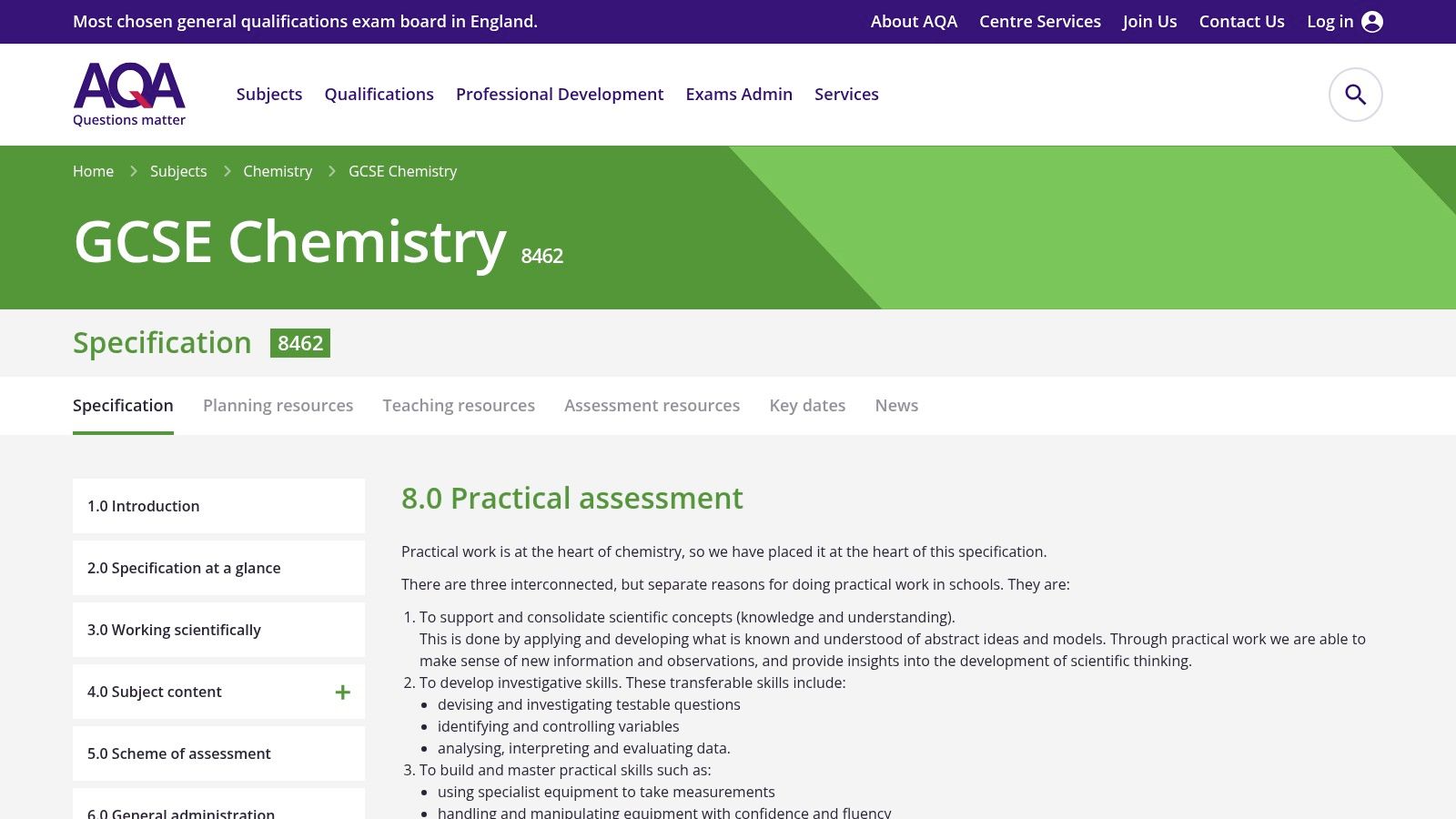Screen dimensions: 1456x819
Task: Switch to Assessment resources tab
Action: [652, 406]
